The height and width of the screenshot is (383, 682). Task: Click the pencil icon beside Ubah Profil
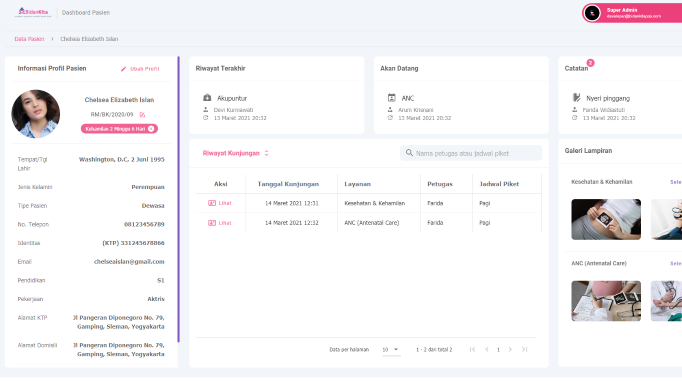tap(124, 69)
